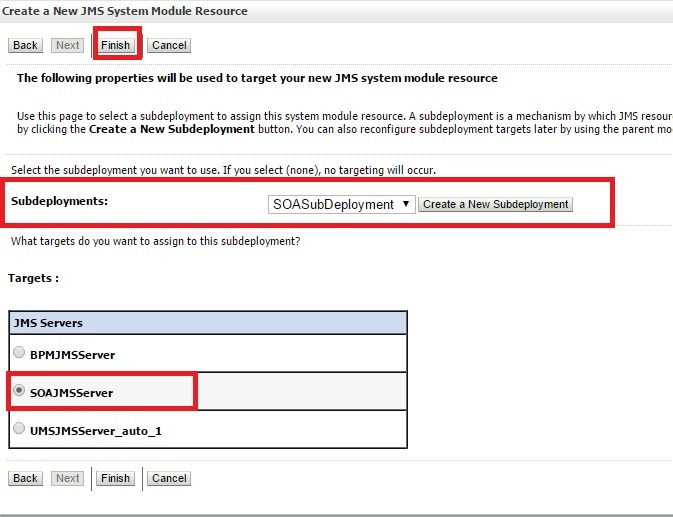Click the top Next button
Viewport: 673px width, 517px height.
(x=68, y=45)
